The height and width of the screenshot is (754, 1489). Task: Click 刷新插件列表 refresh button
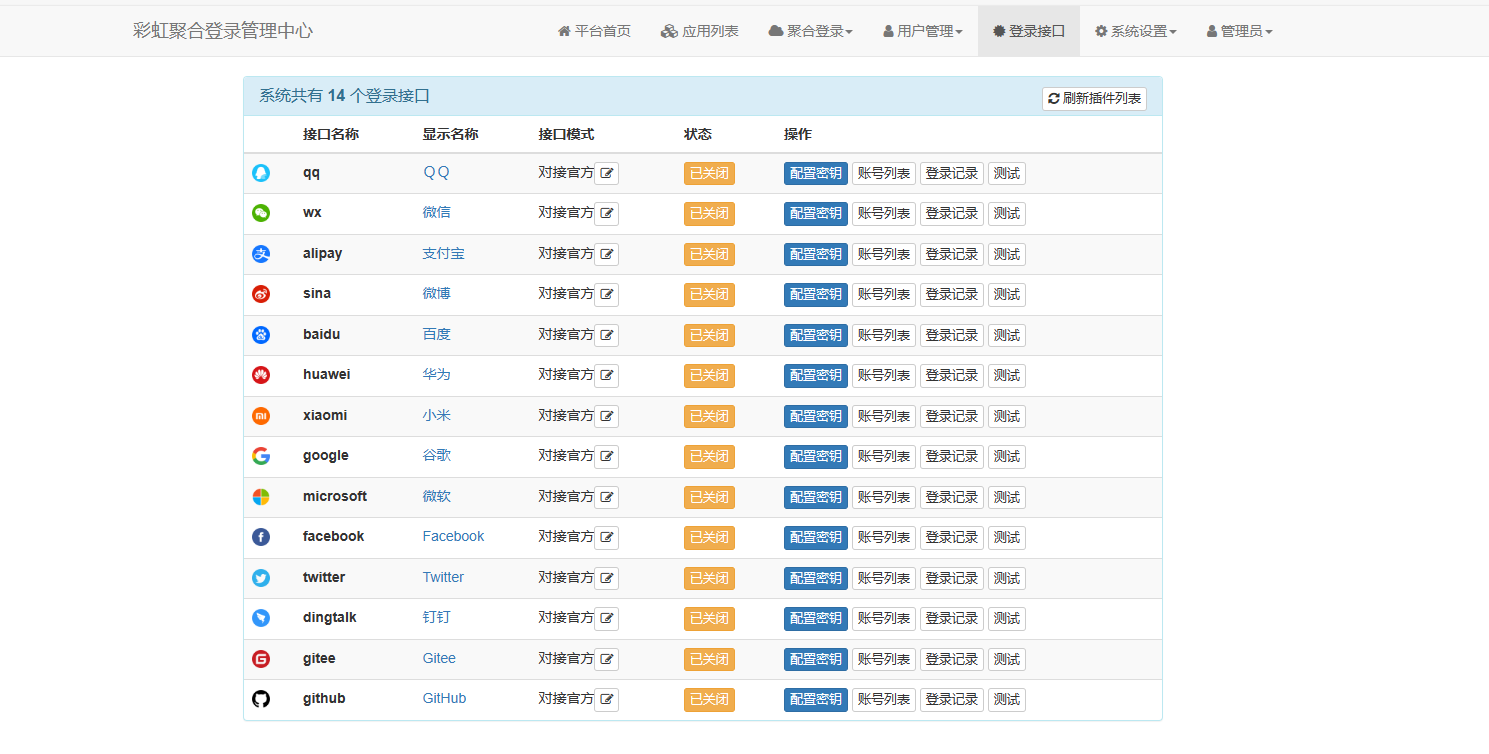coord(1094,98)
